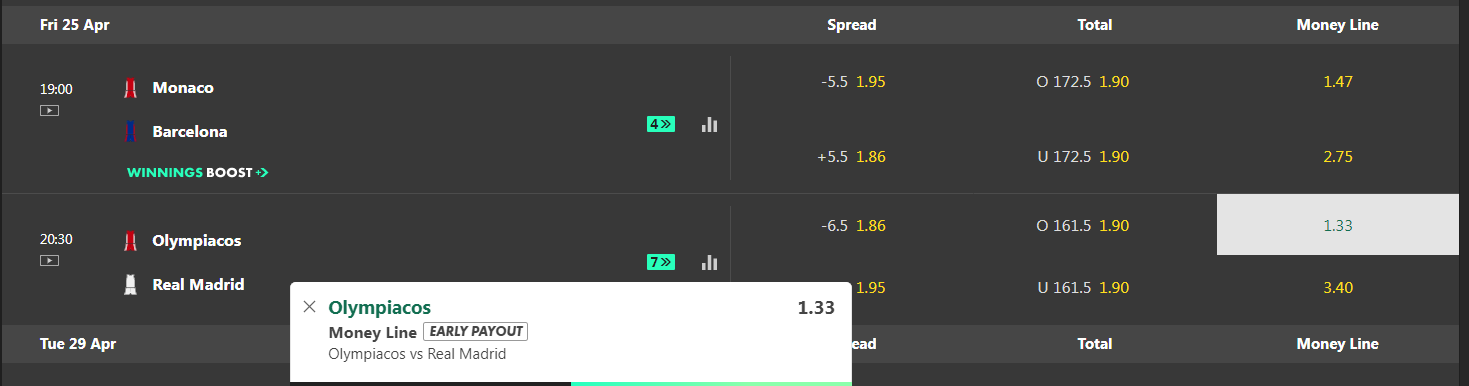Click the Early Payout badge
This screenshot has height=386, width=1469.
click(x=475, y=332)
